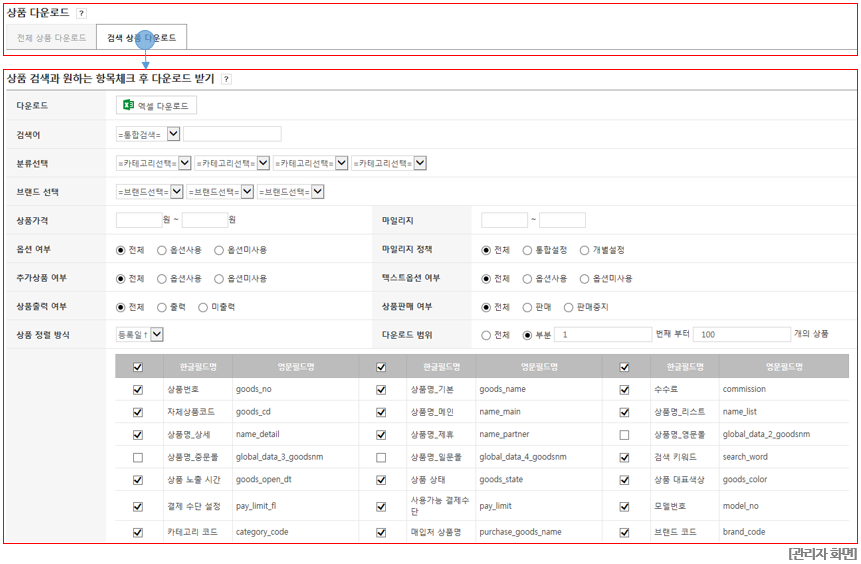Uncheck the 상품 상태 goods_state field

tap(381, 480)
